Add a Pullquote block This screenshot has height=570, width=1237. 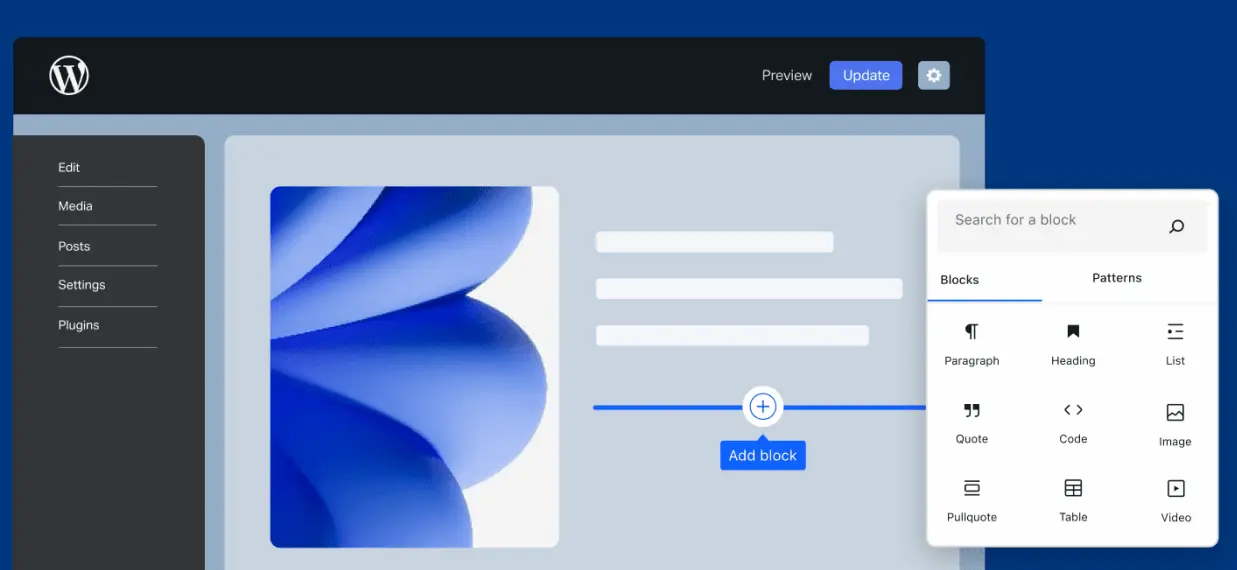tap(971, 489)
